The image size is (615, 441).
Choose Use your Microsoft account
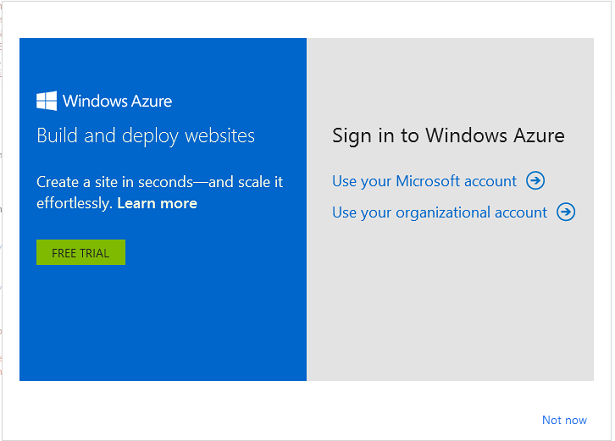(x=424, y=181)
